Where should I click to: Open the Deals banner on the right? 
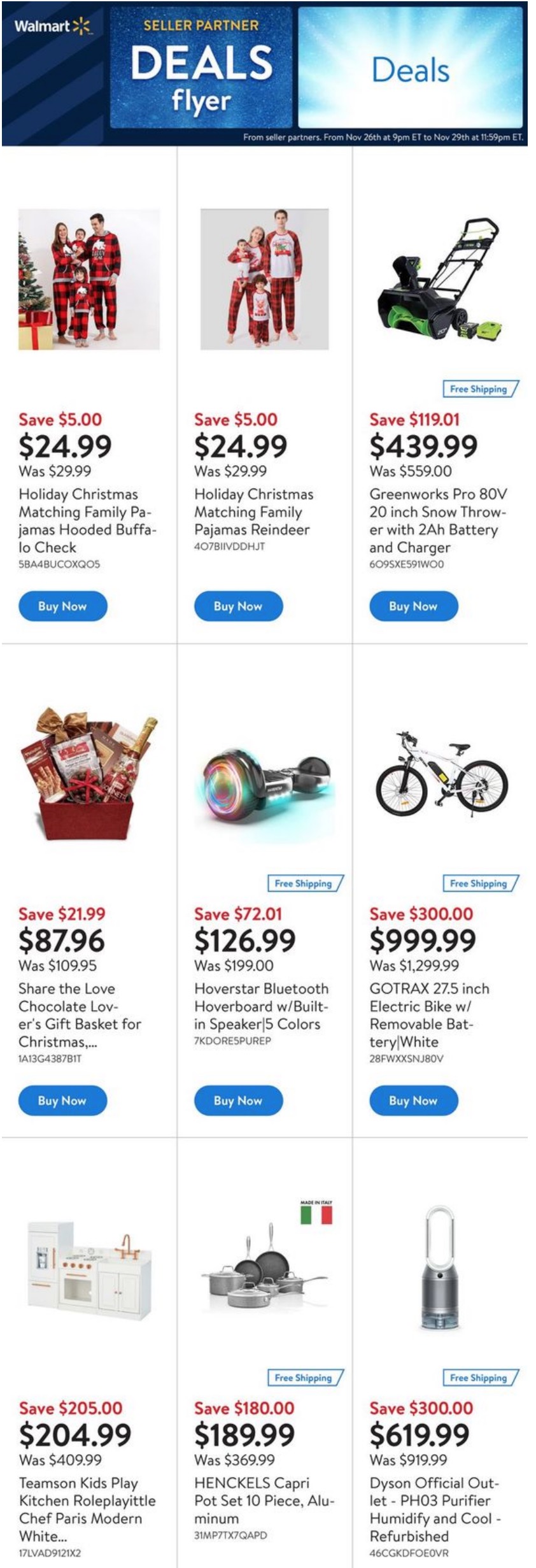click(410, 69)
